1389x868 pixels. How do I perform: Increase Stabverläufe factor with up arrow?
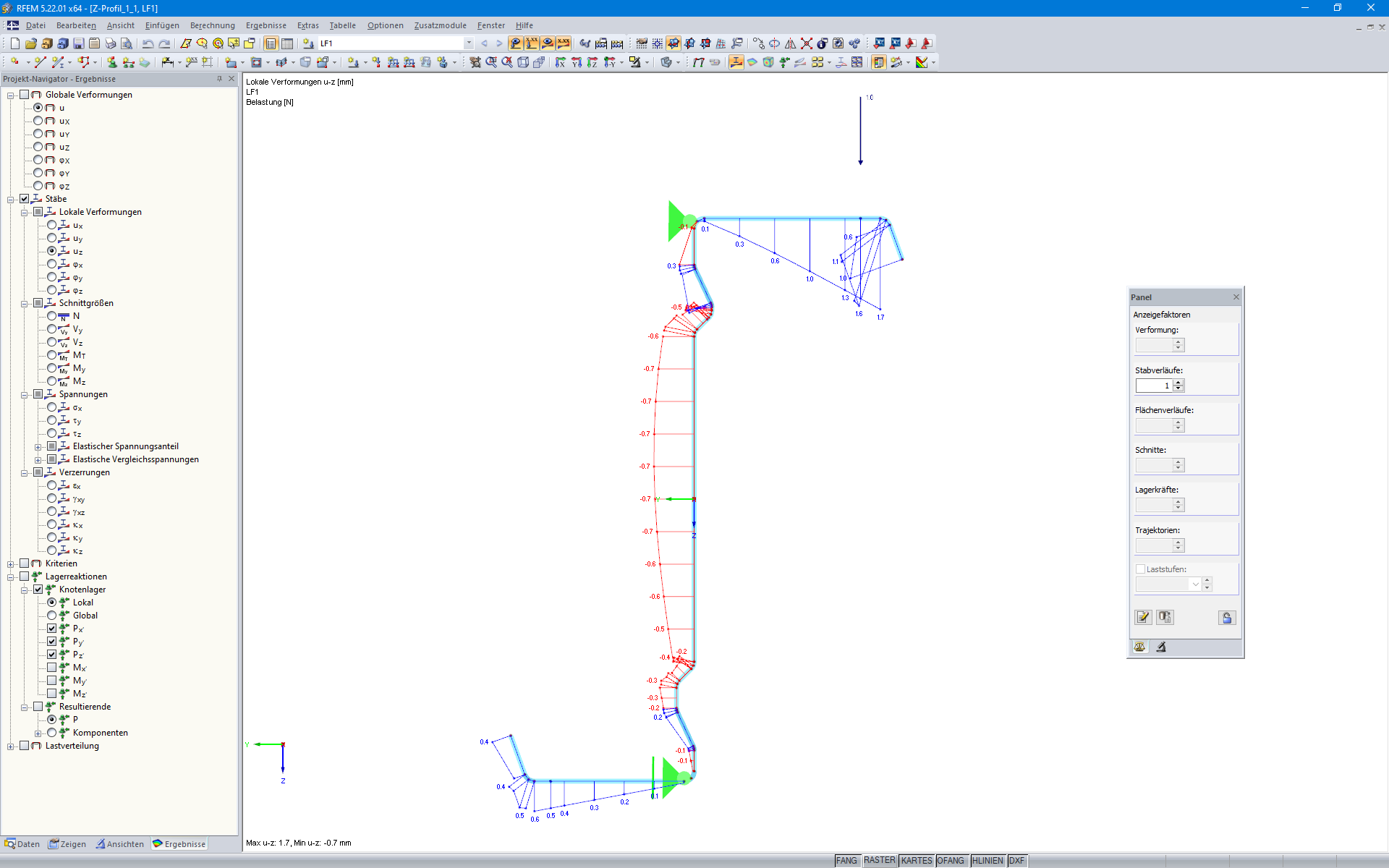[x=1178, y=383]
